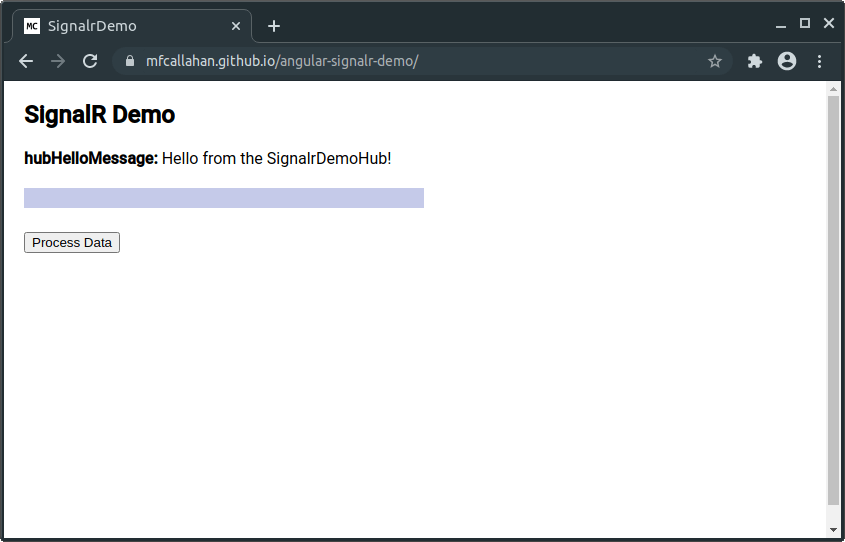Open Chrome's three-dot menu
Image resolution: width=845 pixels, height=542 pixels.
(x=819, y=61)
